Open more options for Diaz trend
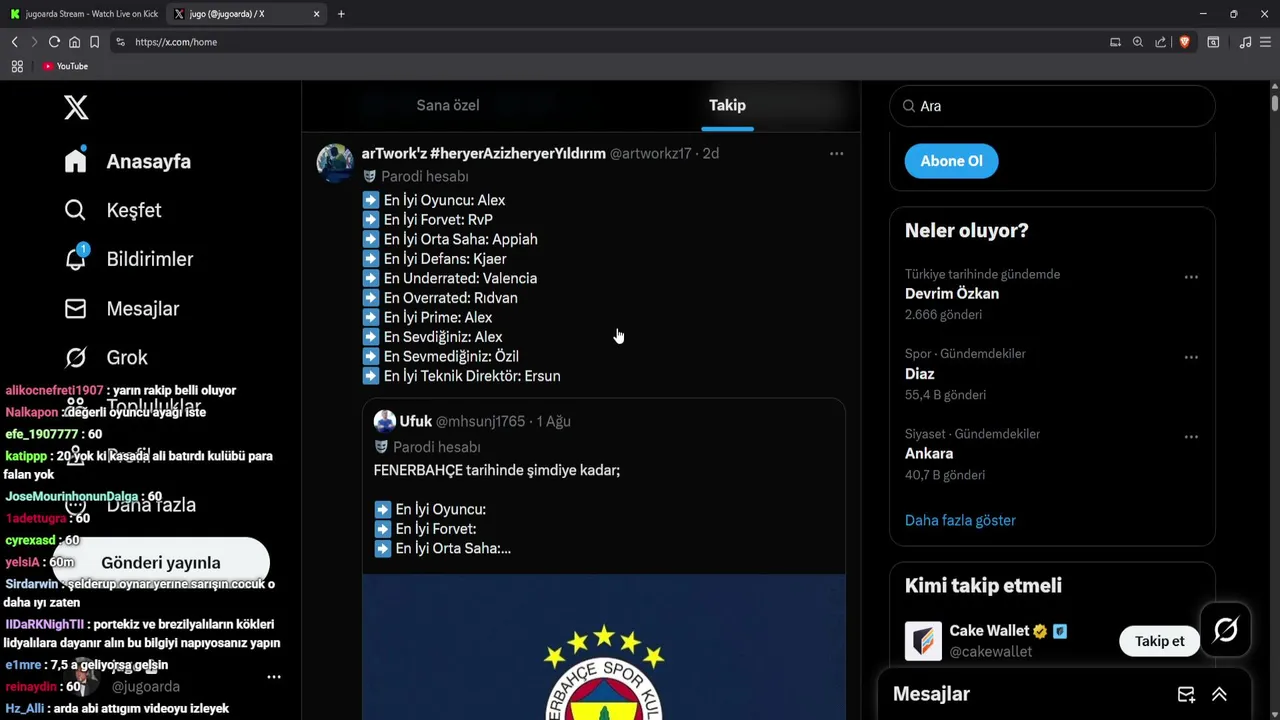This screenshot has height=720, width=1280. coord(1191,357)
